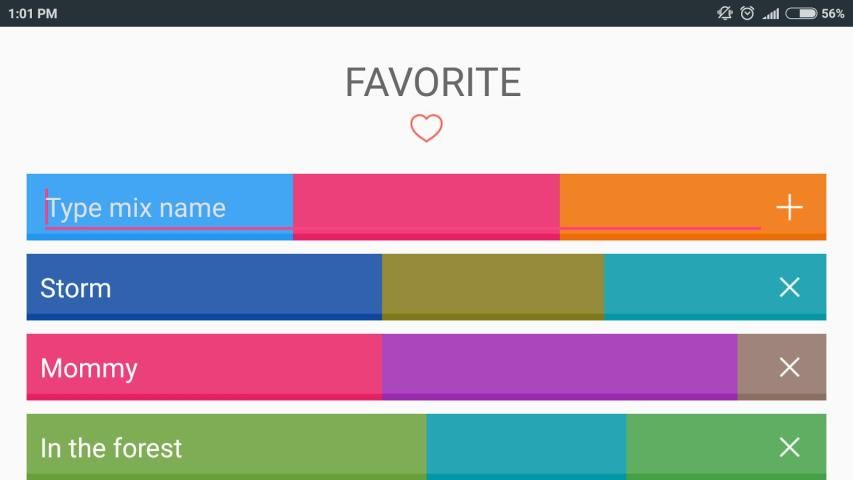This screenshot has width=853, height=480.
Task: Click the purple segment of Mommy mix
Action: click(x=559, y=367)
